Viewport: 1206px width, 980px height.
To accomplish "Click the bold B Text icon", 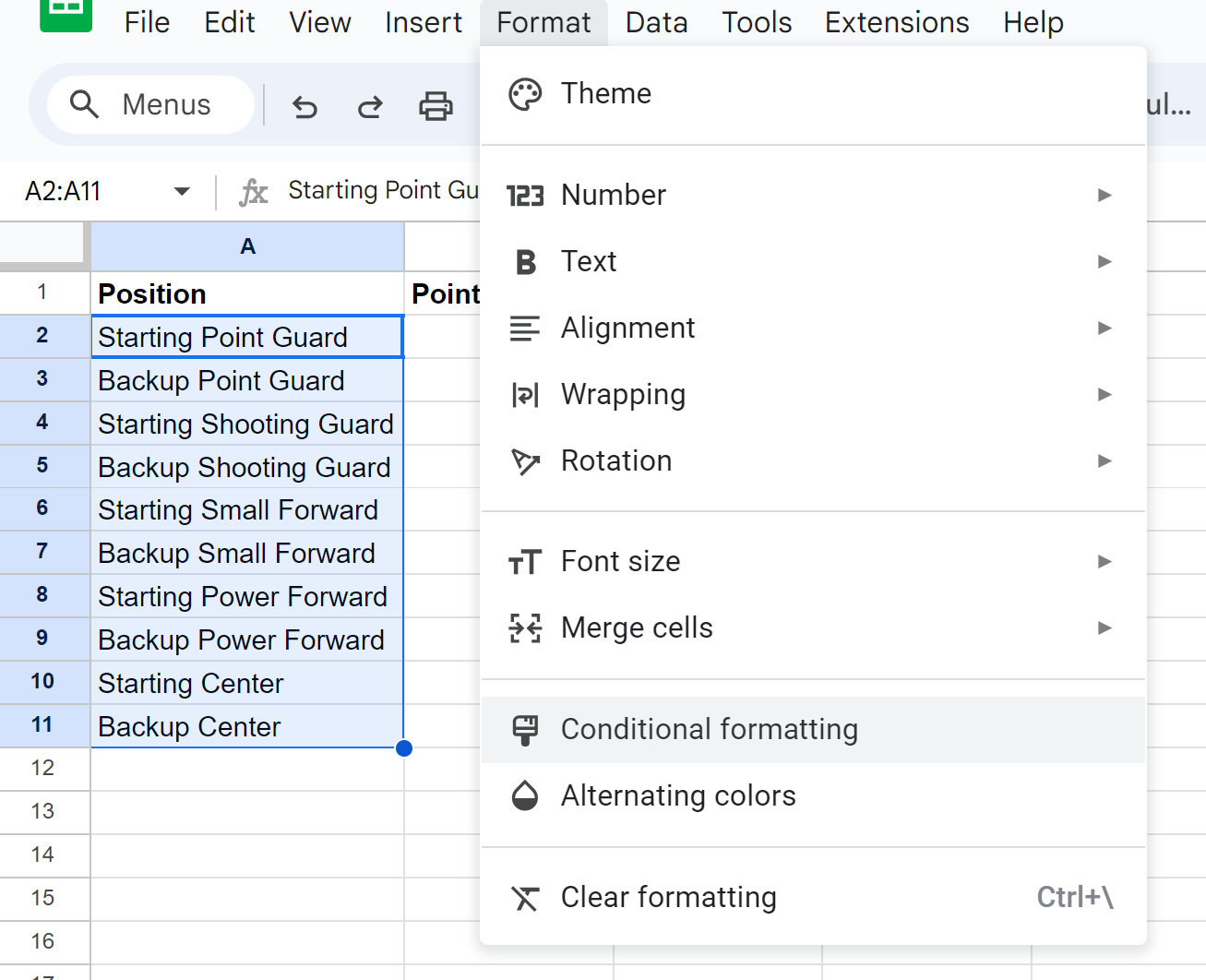I will click(525, 262).
